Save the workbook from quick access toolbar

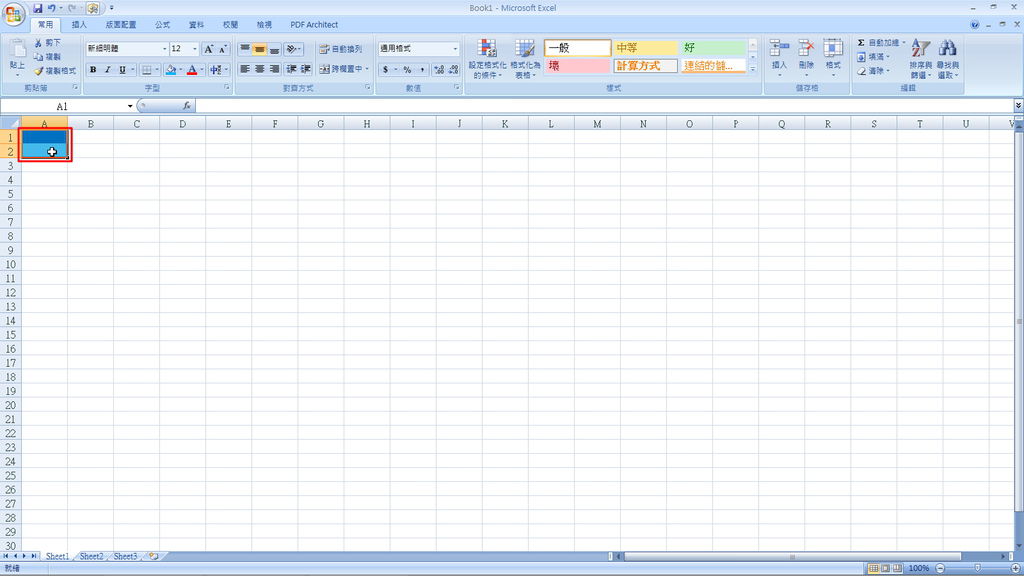[37, 8]
